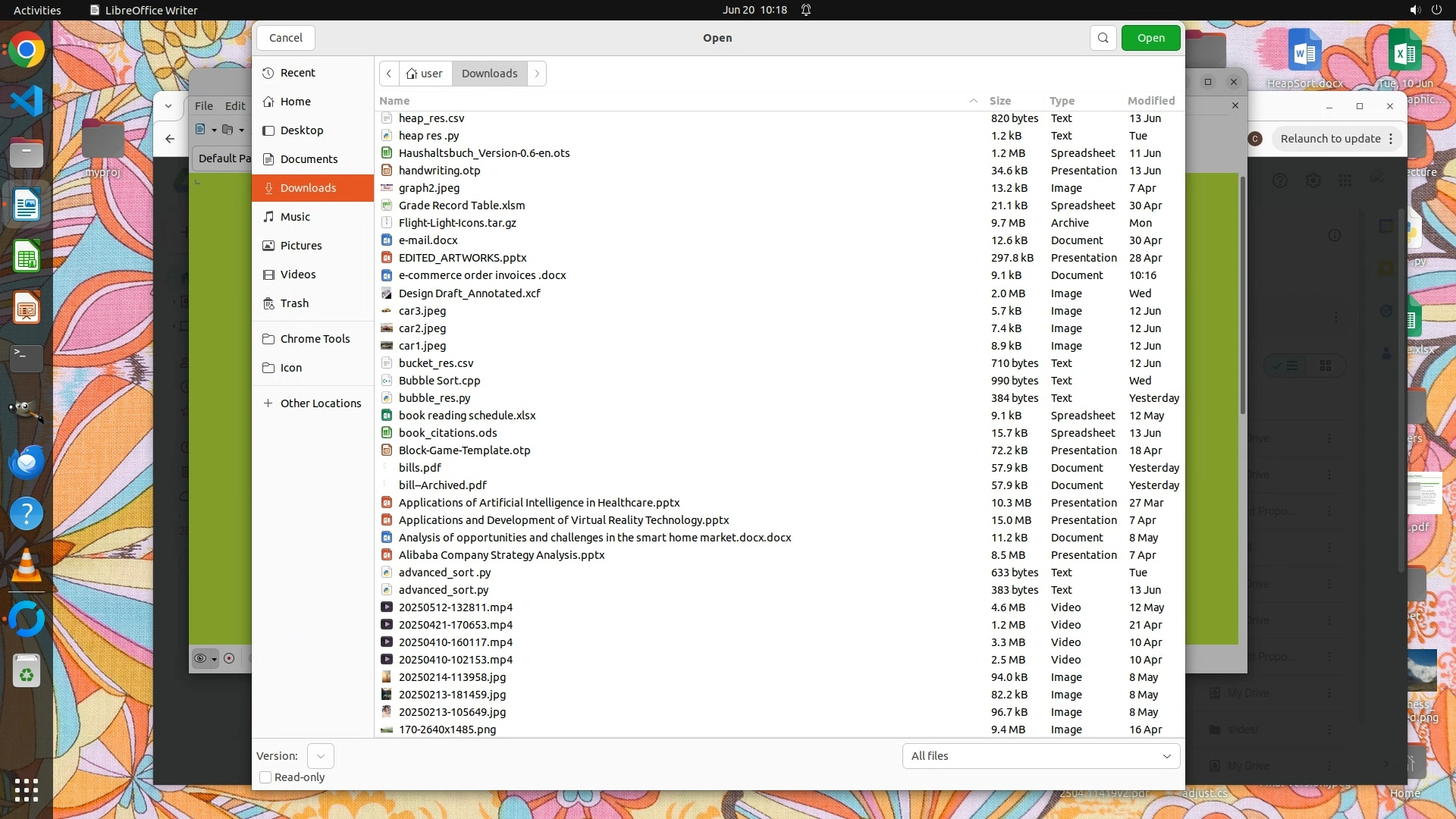Click the search icon in the dialog header
Screen dimensions: 1456x819
point(1103,38)
